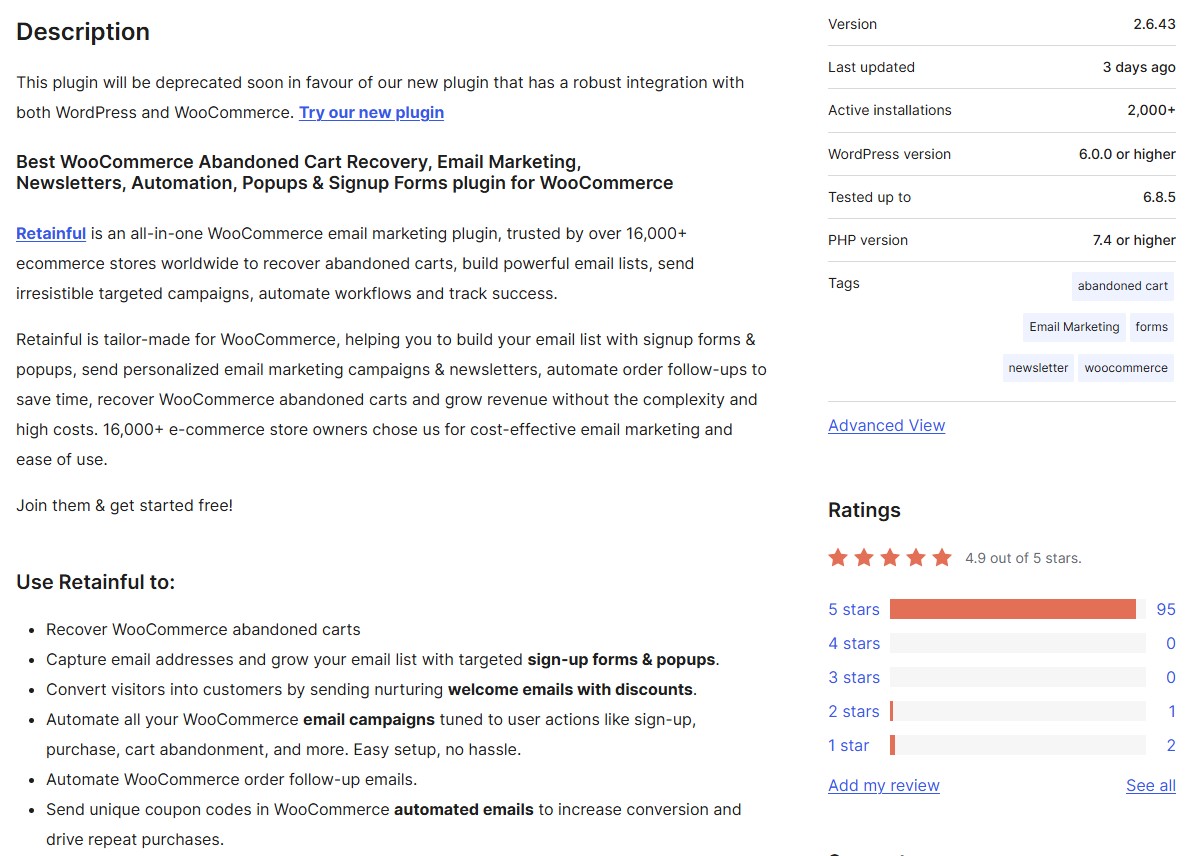1188x856 pixels.
Task: Open the 'Try our new plugin' link
Action: tap(371, 112)
